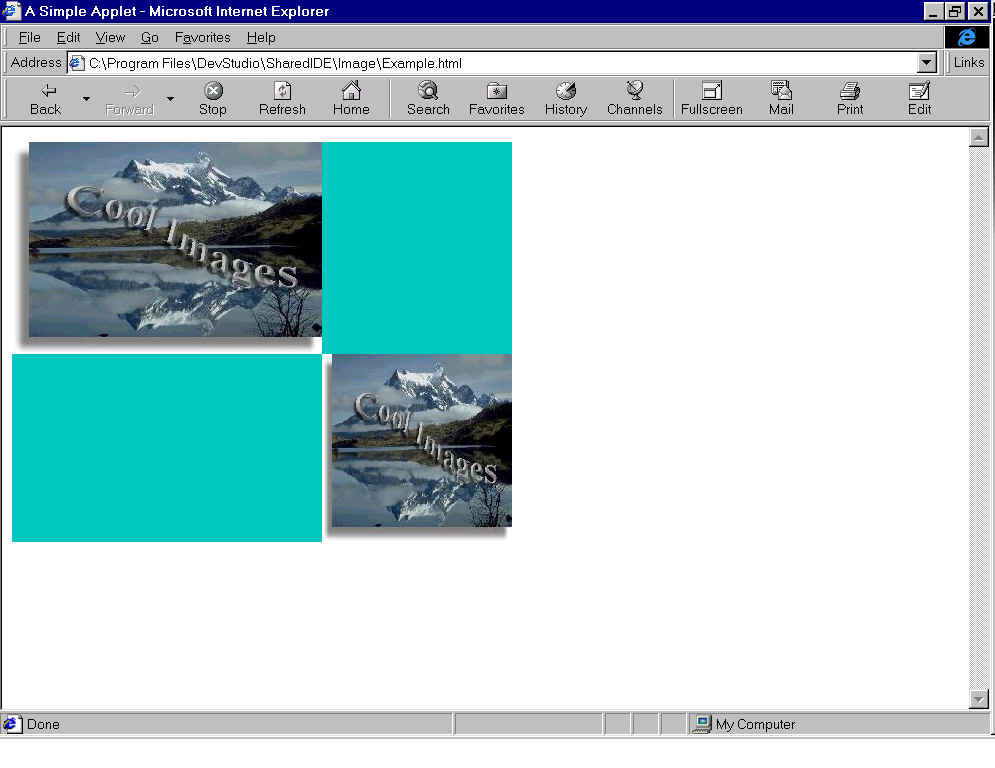Click the greyed-out Forward toolbar button

pos(129,99)
